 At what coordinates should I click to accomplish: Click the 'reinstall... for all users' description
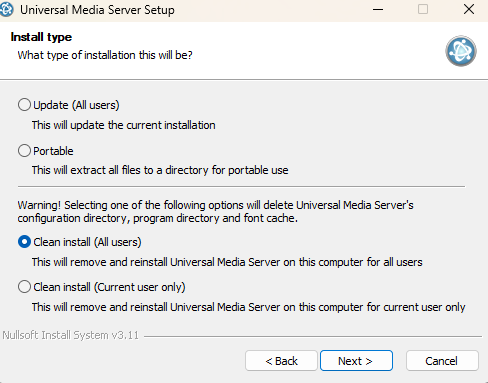coord(227,262)
